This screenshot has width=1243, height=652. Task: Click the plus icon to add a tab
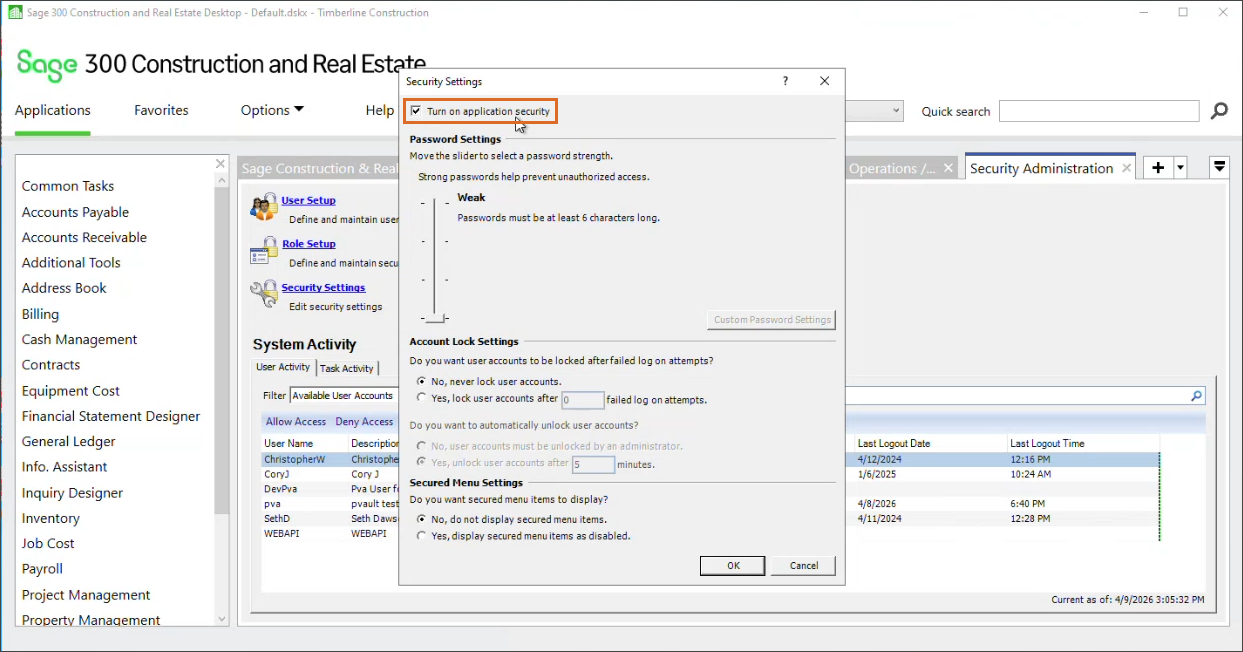coord(1158,168)
